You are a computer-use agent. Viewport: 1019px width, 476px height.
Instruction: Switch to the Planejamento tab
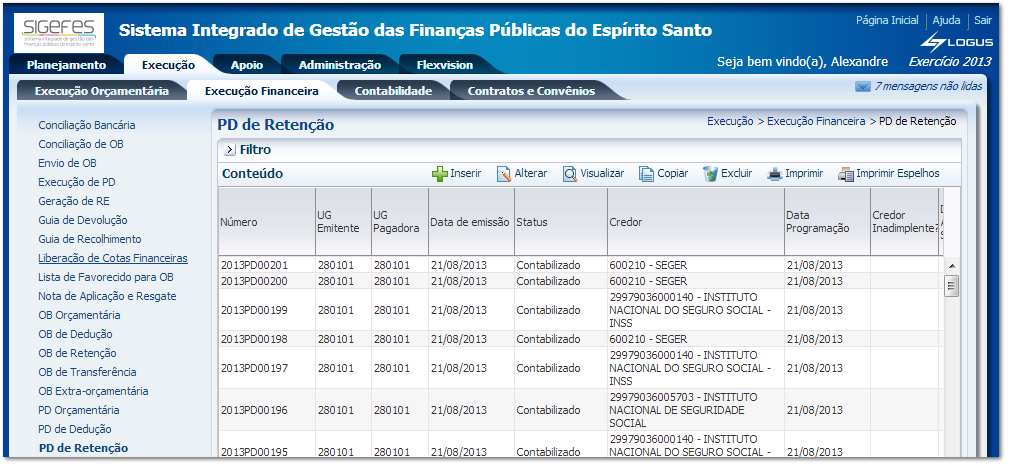66,65
